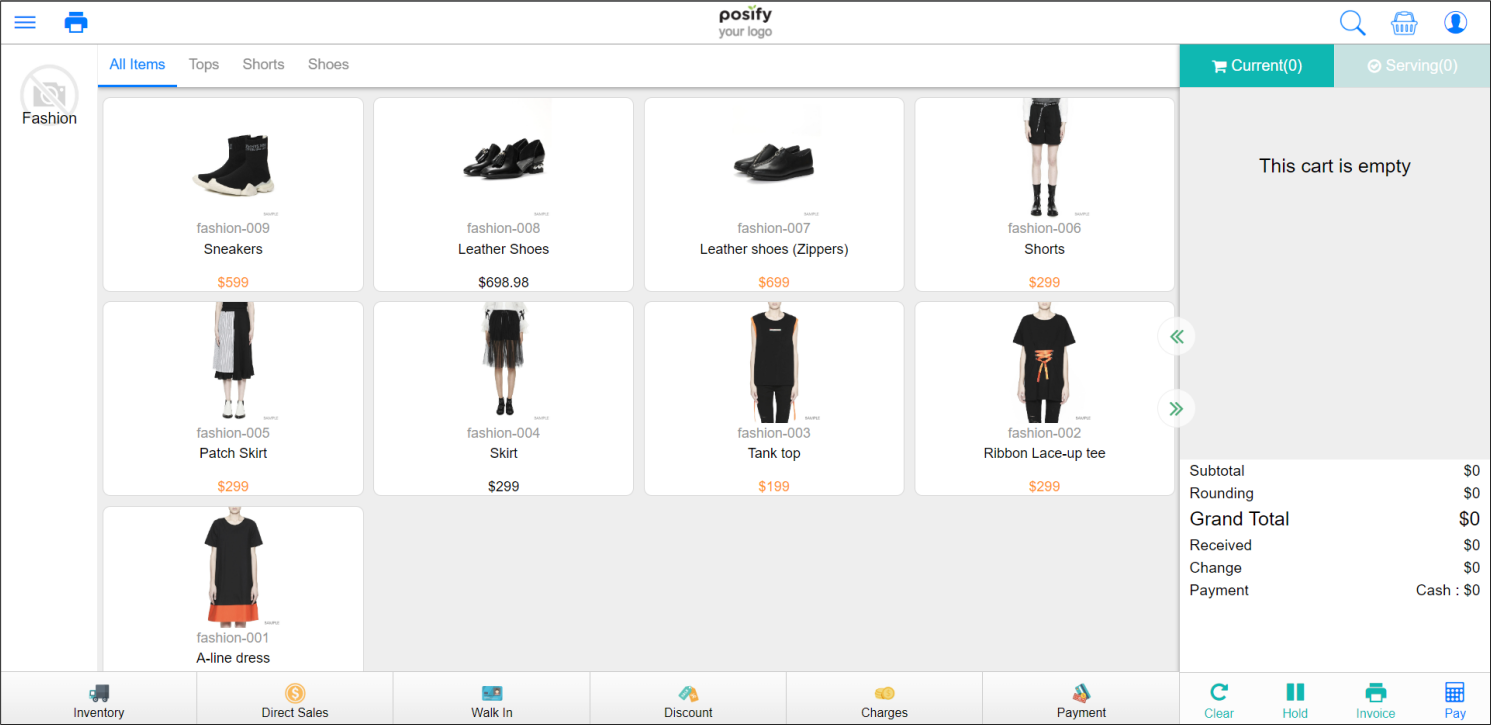The width and height of the screenshot is (1491, 725).
Task: Switch to the Shoes tab
Action: pyautogui.click(x=328, y=64)
